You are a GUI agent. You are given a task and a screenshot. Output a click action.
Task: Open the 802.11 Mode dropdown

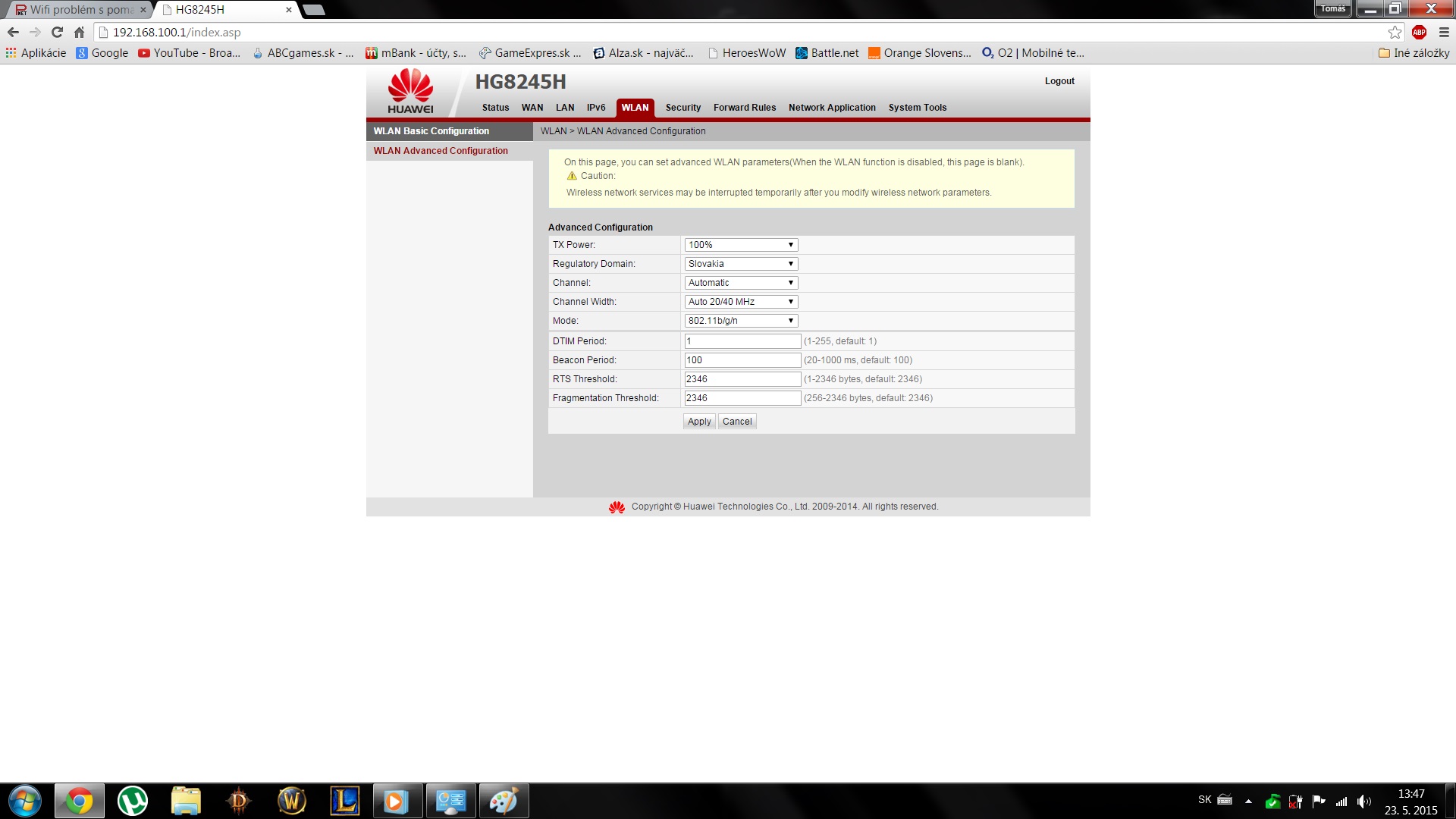pyautogui.click(x=741, y=321)
